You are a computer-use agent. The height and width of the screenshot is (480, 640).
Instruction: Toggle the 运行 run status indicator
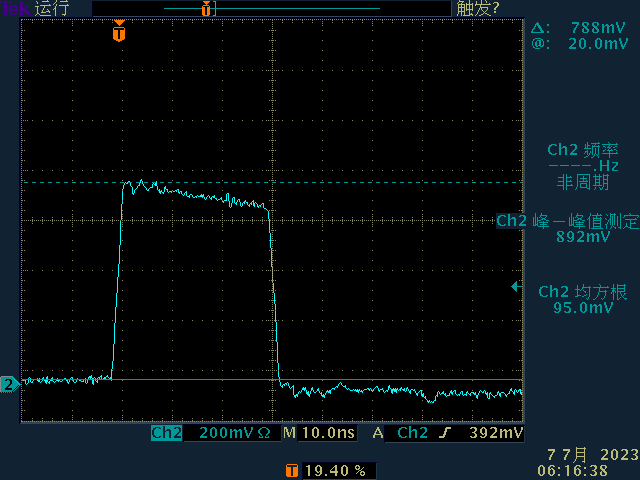click(52, 8)
